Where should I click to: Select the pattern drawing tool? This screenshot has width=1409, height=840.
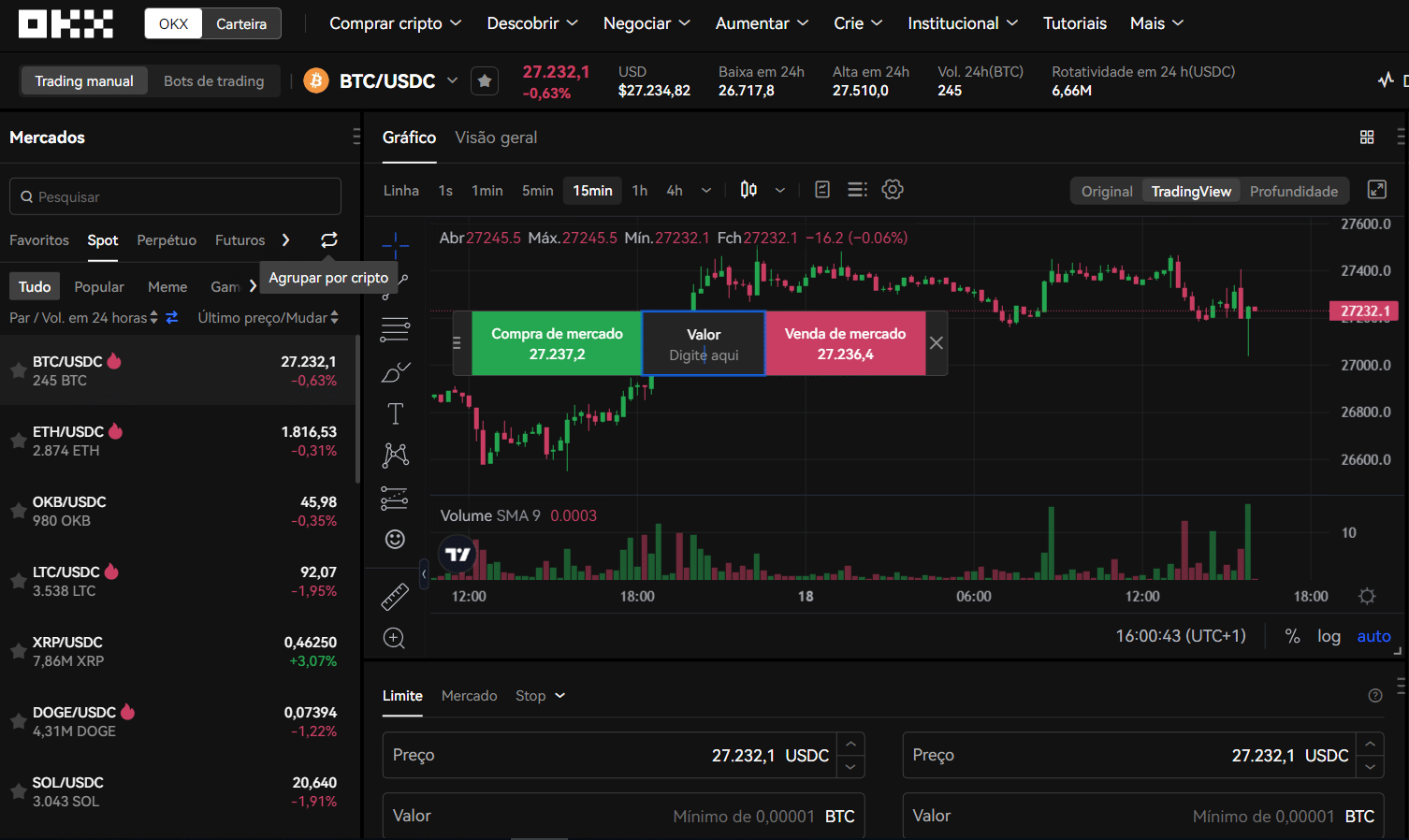click(395, 456)
